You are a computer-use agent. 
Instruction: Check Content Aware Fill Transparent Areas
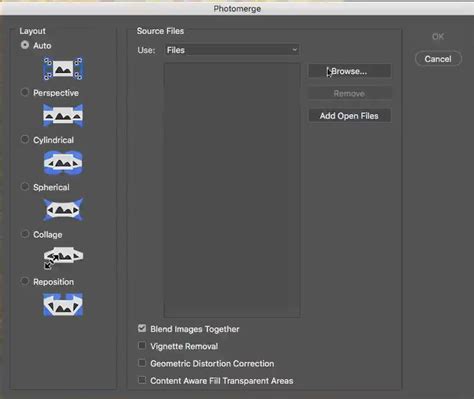click(142, 380)
